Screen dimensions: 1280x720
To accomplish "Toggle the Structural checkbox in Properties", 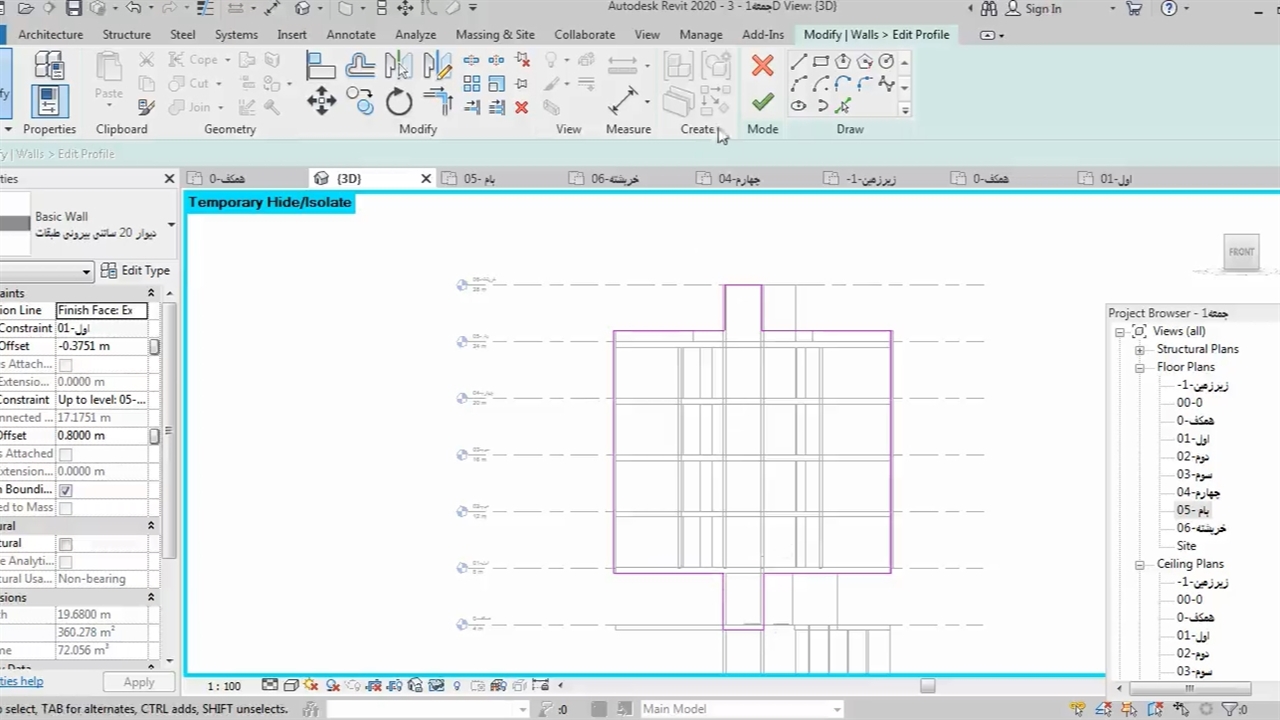I will click(x=66, y=544).
